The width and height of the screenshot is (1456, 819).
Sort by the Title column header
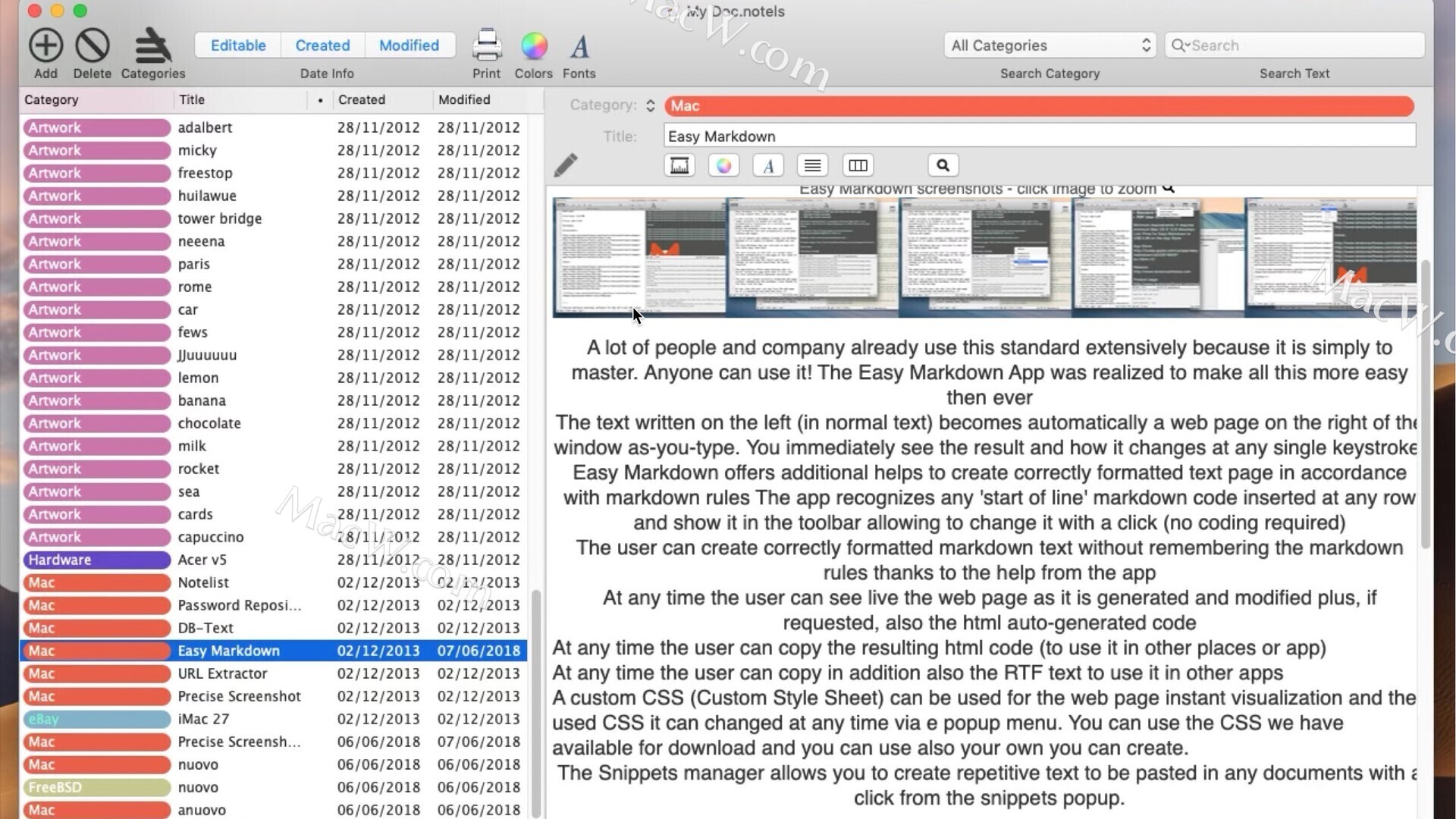click(x=240, y=99)
